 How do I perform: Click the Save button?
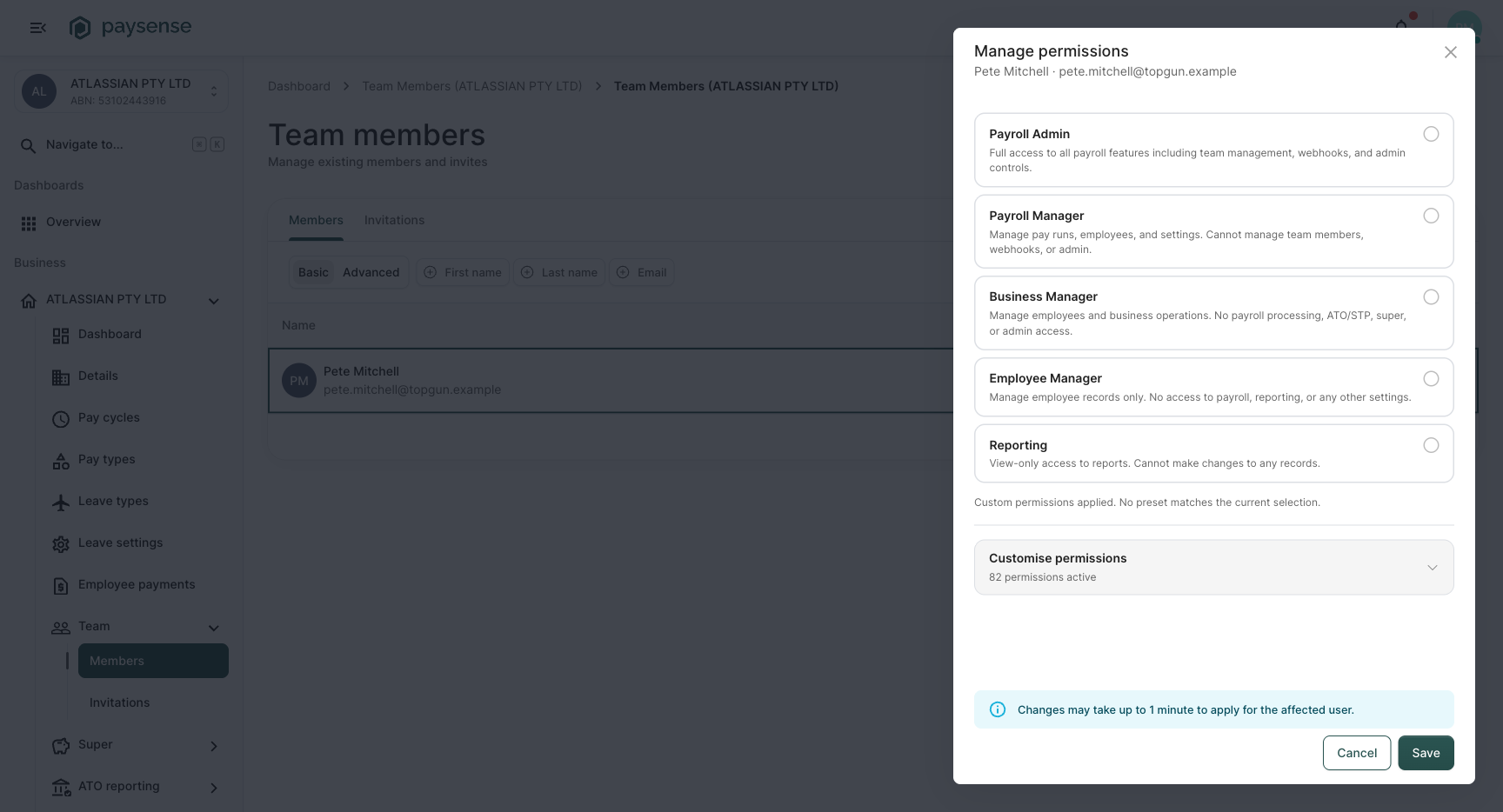(x=1426, y=753)
